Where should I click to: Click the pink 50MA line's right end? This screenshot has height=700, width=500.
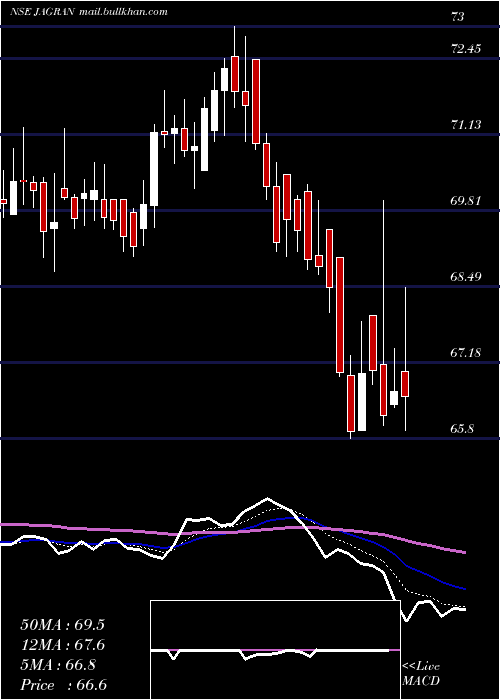[464, 552]
